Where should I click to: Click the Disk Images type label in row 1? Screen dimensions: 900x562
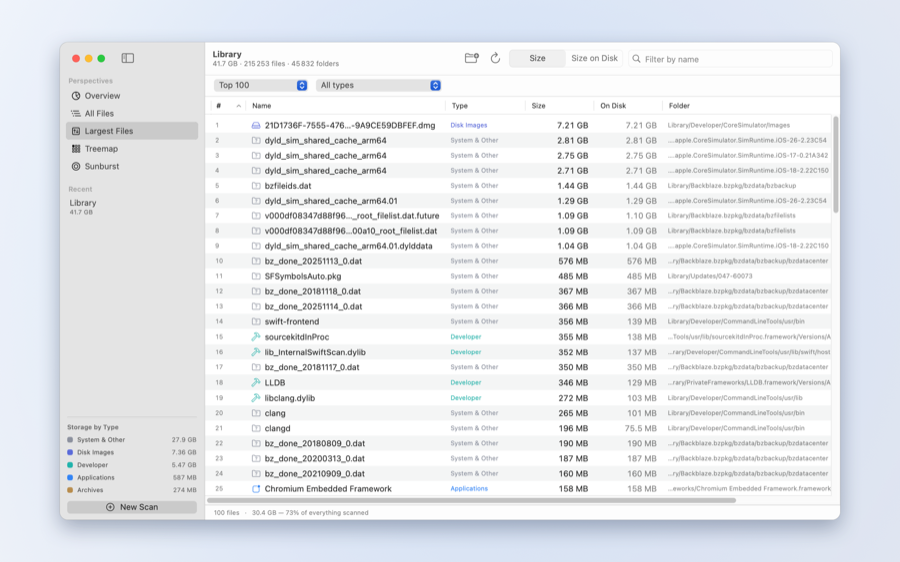[x=469, y=125]
